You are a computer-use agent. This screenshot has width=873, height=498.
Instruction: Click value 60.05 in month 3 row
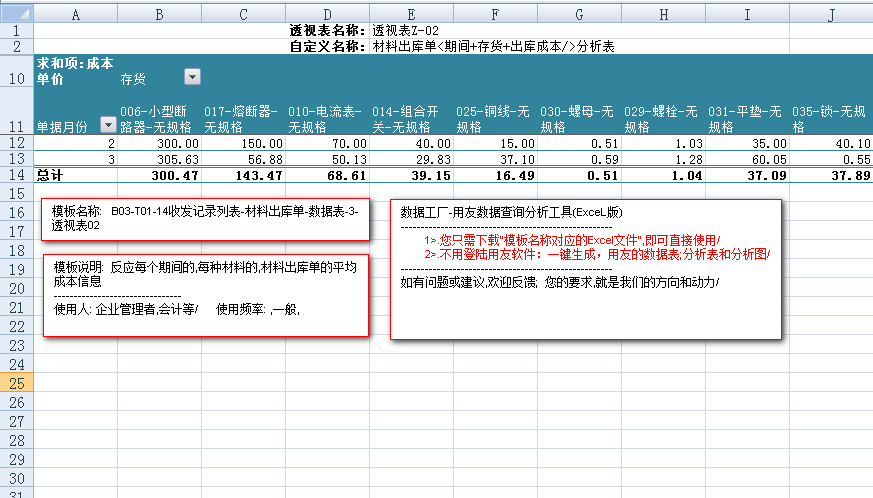point(747,159)
